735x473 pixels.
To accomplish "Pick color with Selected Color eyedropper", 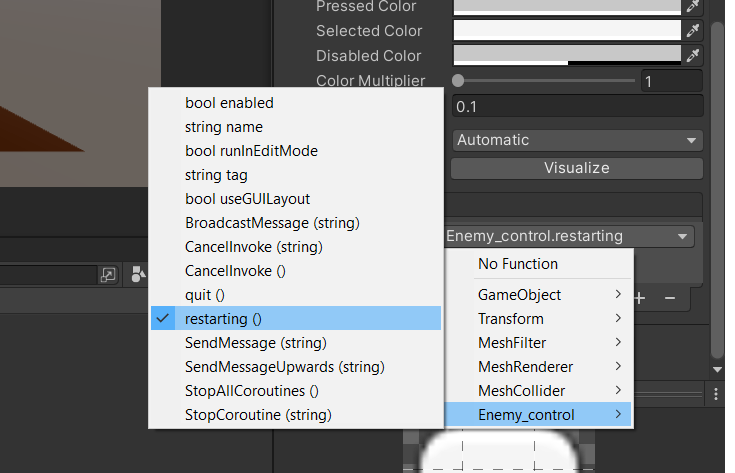I will tap(693, 30).
